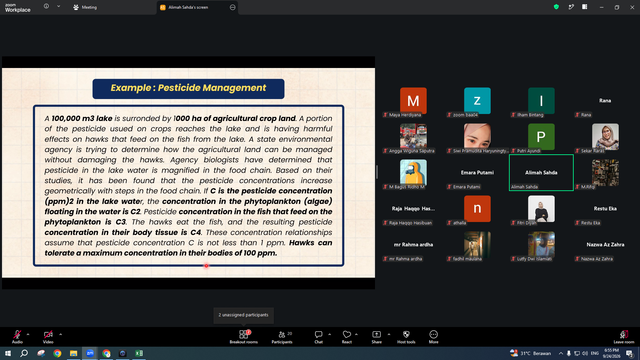Select Emara Putami's participant tile
This screenshot has height=360, width=640.
pyautogui.click(x=477, y=174)
